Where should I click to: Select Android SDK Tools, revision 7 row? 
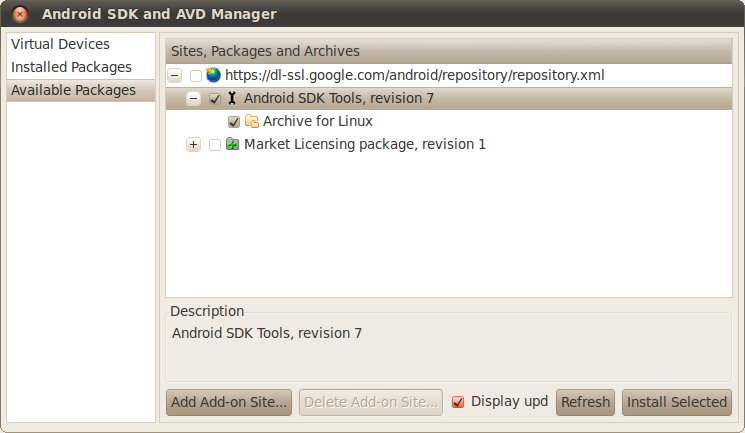click(449, 98)
